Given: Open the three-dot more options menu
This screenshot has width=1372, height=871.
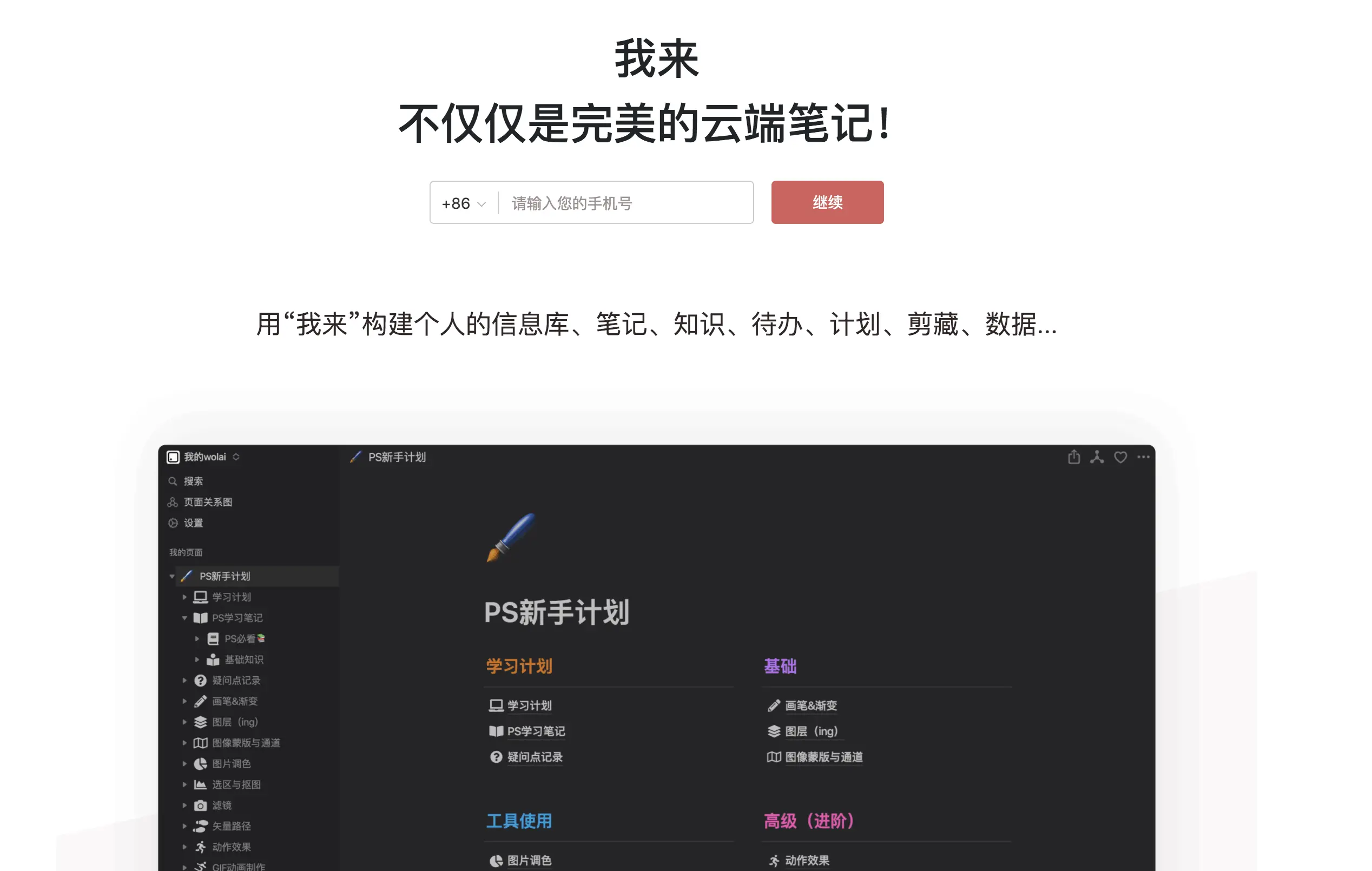Looking at the screenshot, I should coord(1143,457).
